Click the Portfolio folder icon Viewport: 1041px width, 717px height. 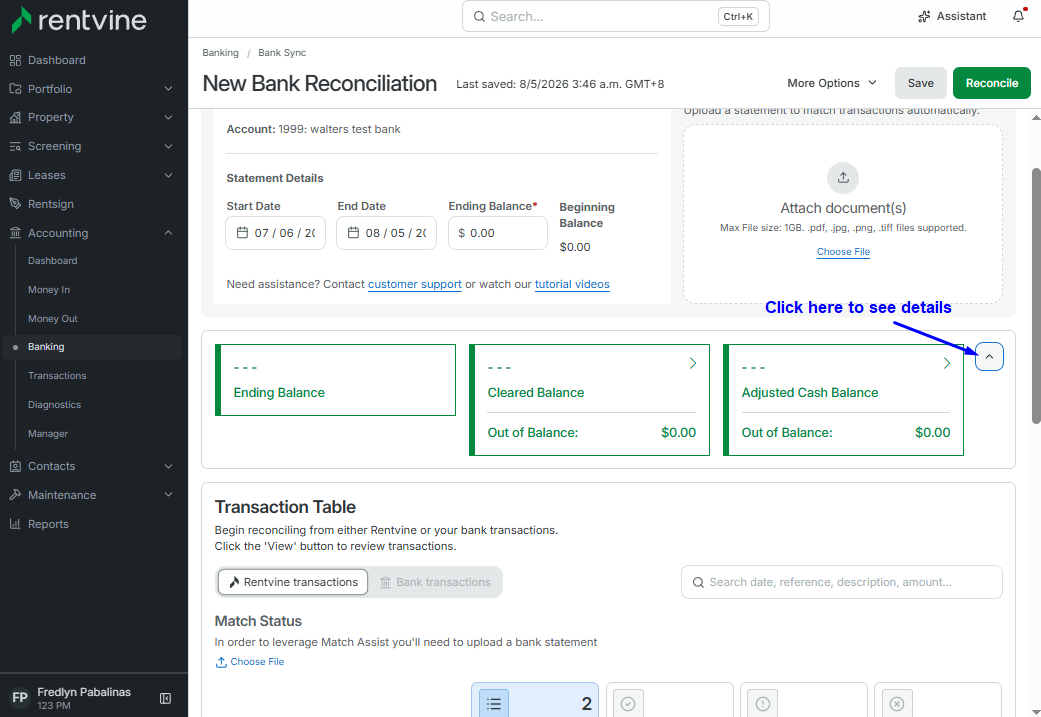click(15, 89)
